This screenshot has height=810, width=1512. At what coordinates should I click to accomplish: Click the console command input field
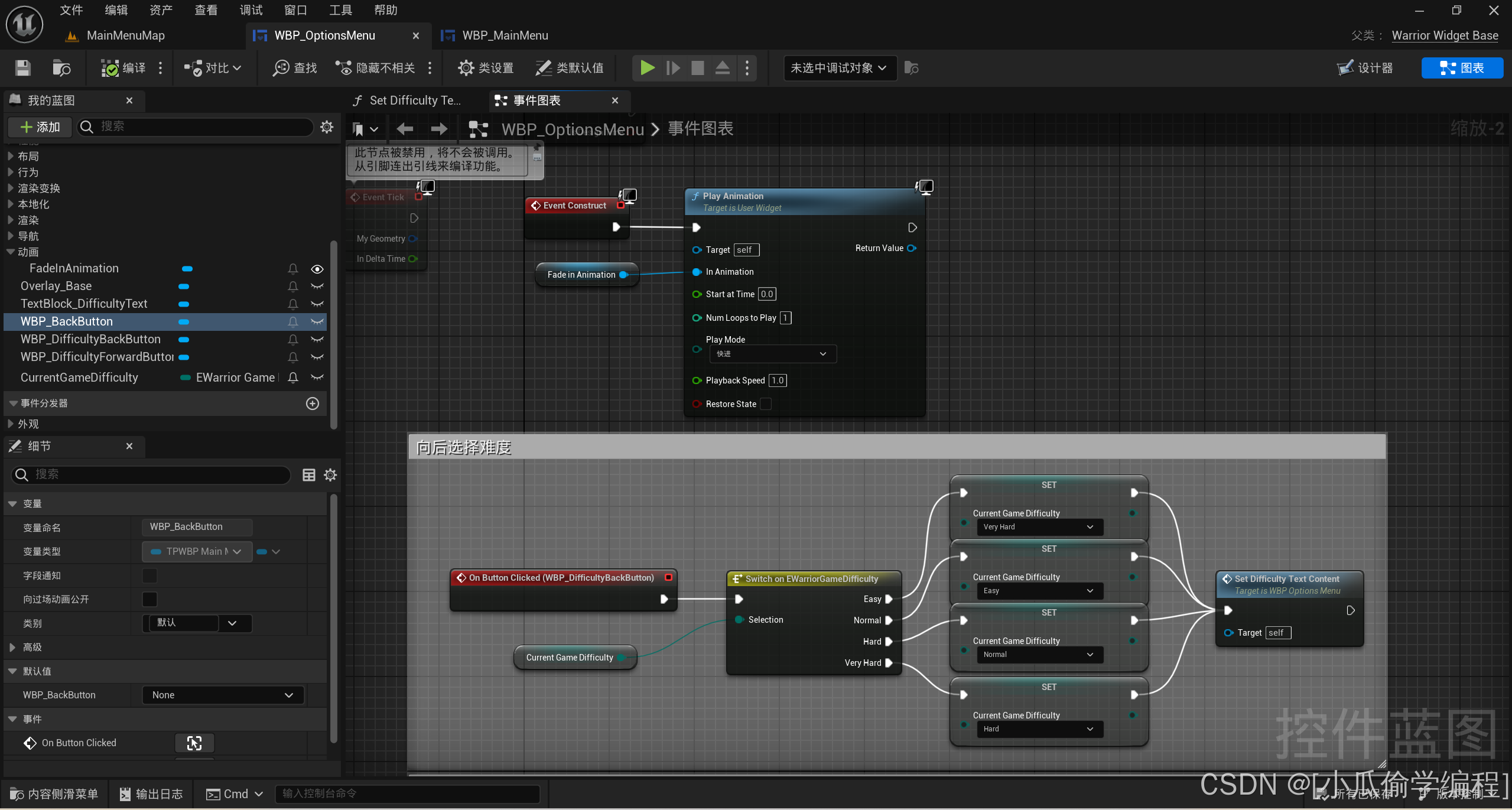407,793
